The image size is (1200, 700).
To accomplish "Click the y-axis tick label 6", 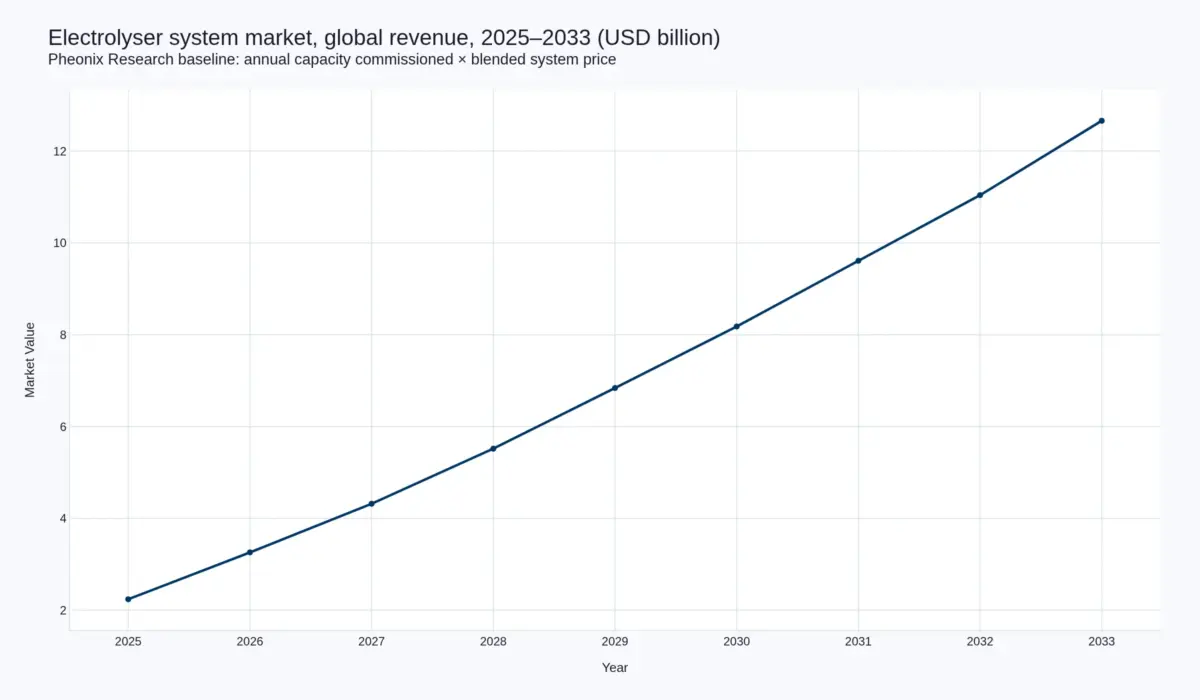I will pyautogui.click(x=62, y=427).
